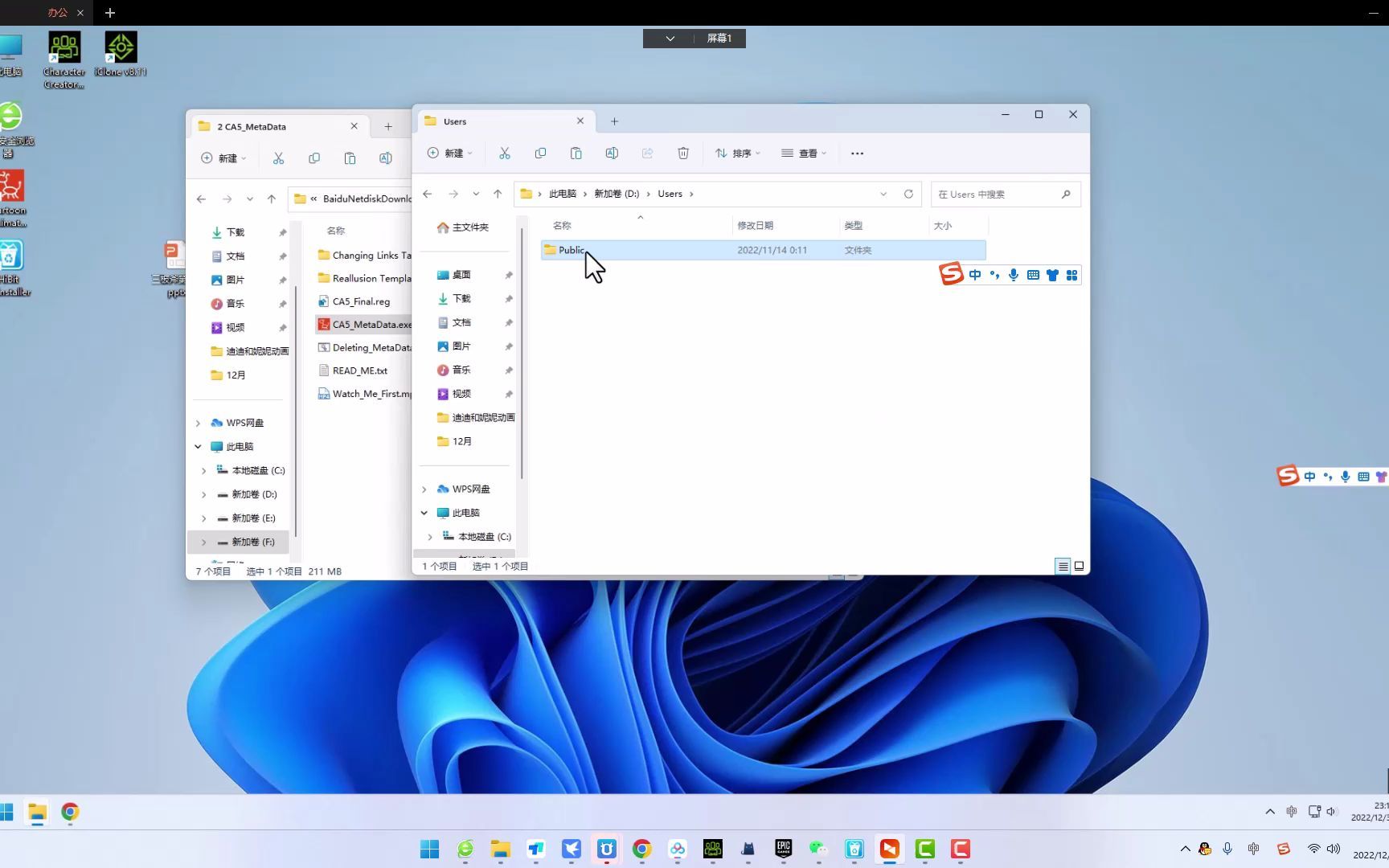The image size is (1389, 868).
Task: Switch to details view in Users status bar
Action: tap(1063, 566)
